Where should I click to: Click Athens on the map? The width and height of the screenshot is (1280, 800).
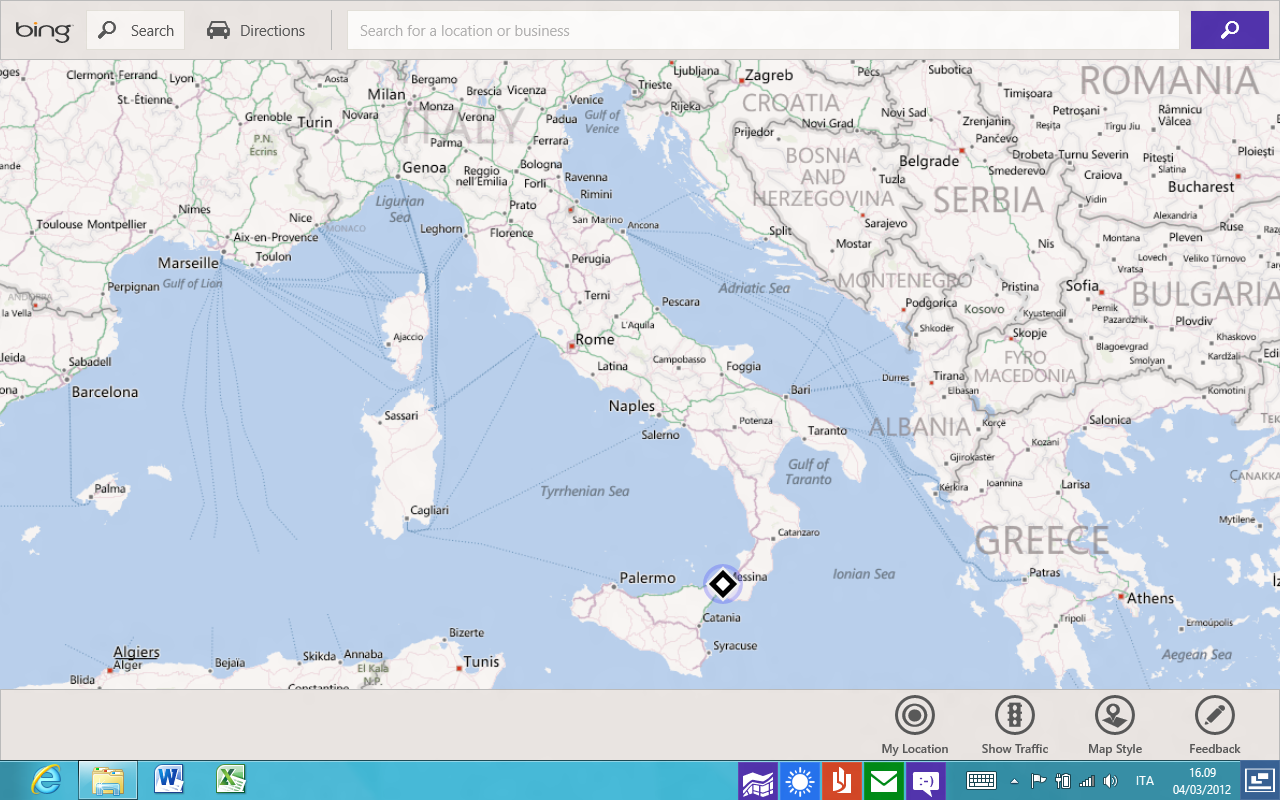(1150, 598)
